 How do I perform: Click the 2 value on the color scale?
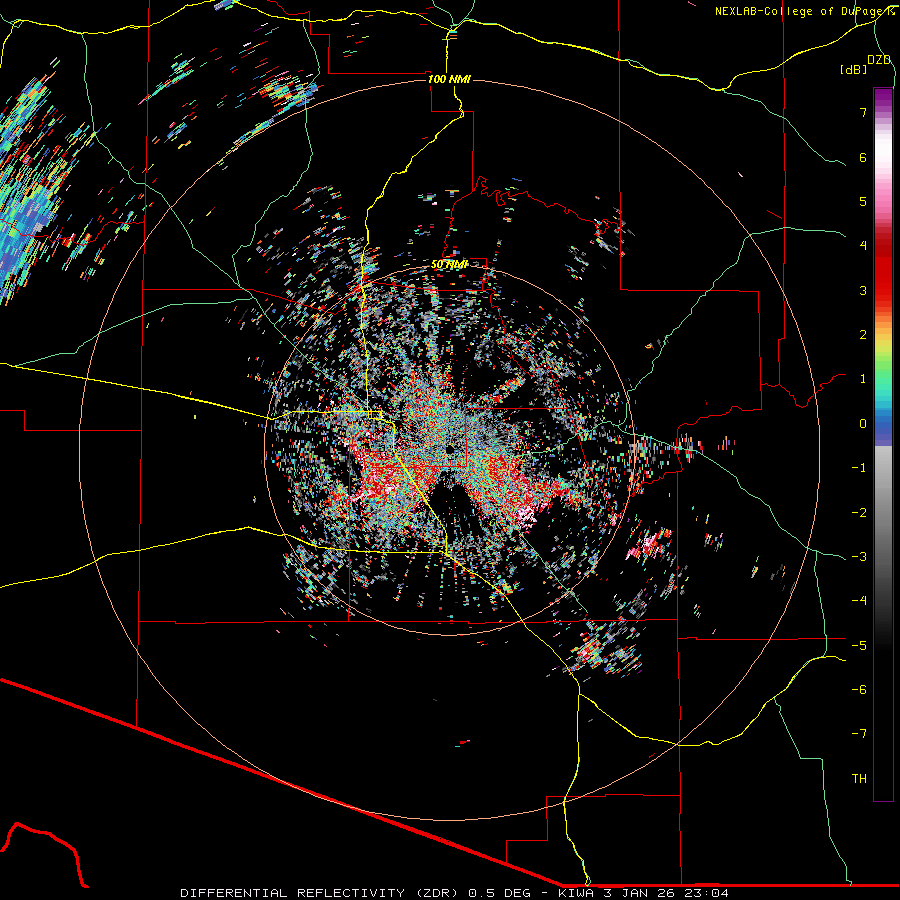tap(863, 335)
